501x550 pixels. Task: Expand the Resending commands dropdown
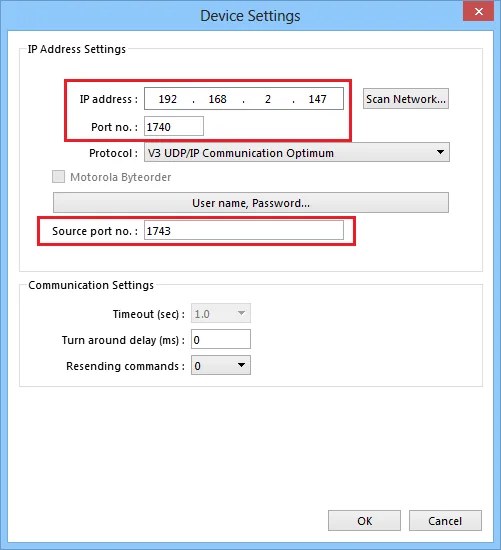coord(221,365)
